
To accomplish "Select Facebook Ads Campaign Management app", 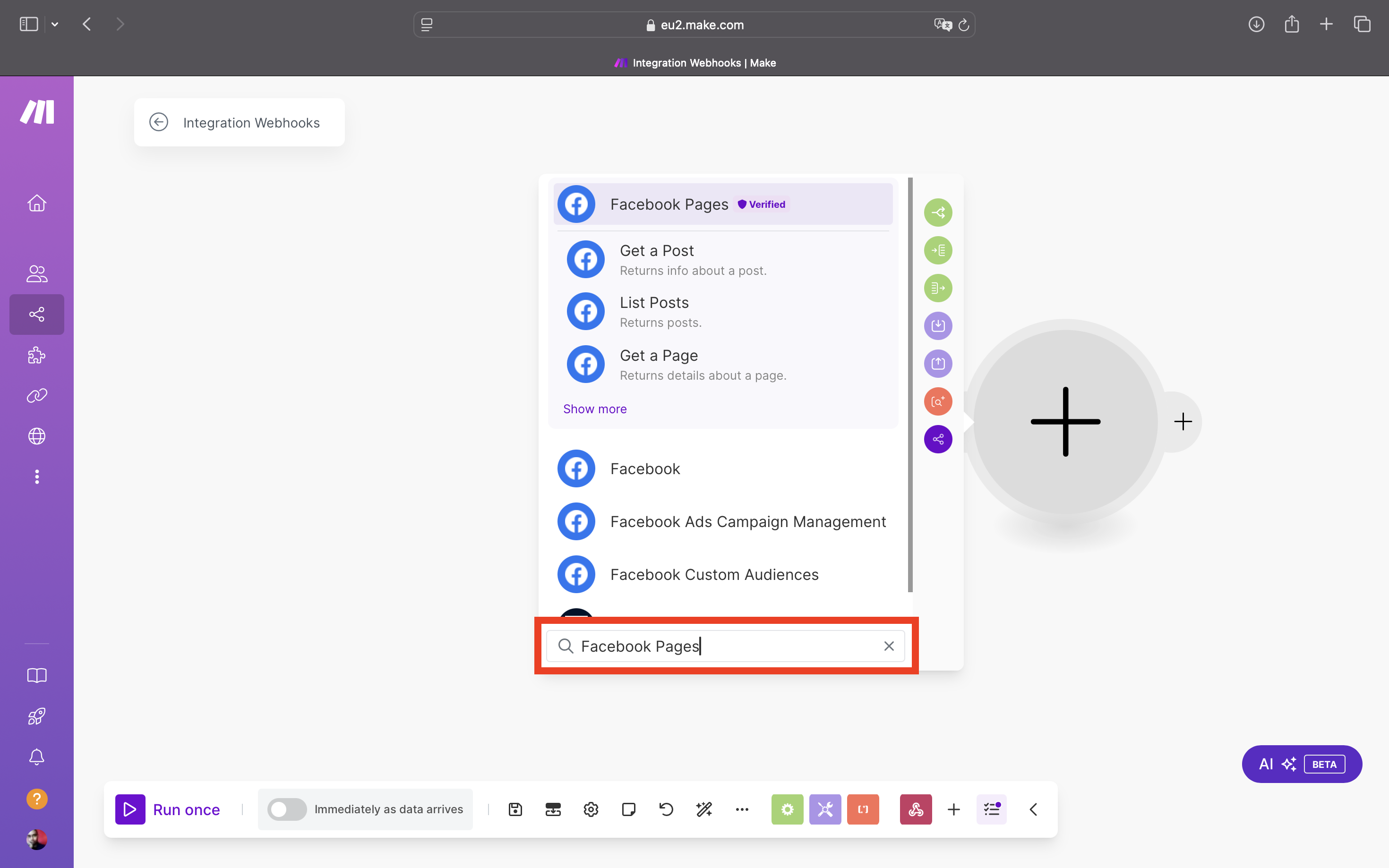I will [723, 521].
